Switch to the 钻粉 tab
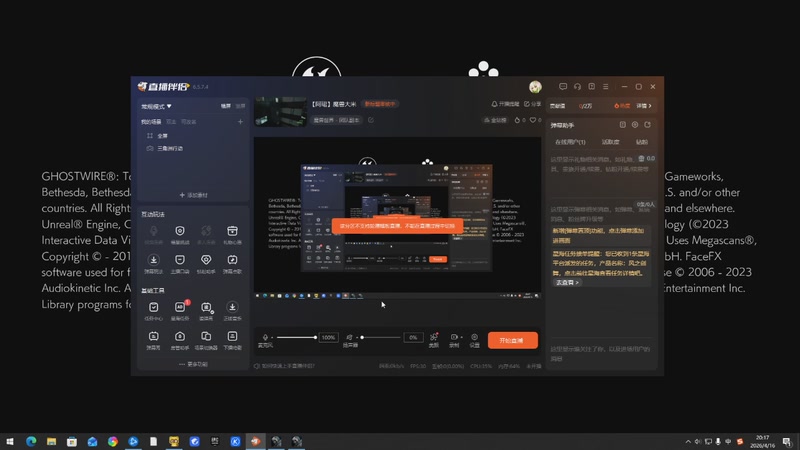This screenshot has width=800, height=450. pos(642,142)
